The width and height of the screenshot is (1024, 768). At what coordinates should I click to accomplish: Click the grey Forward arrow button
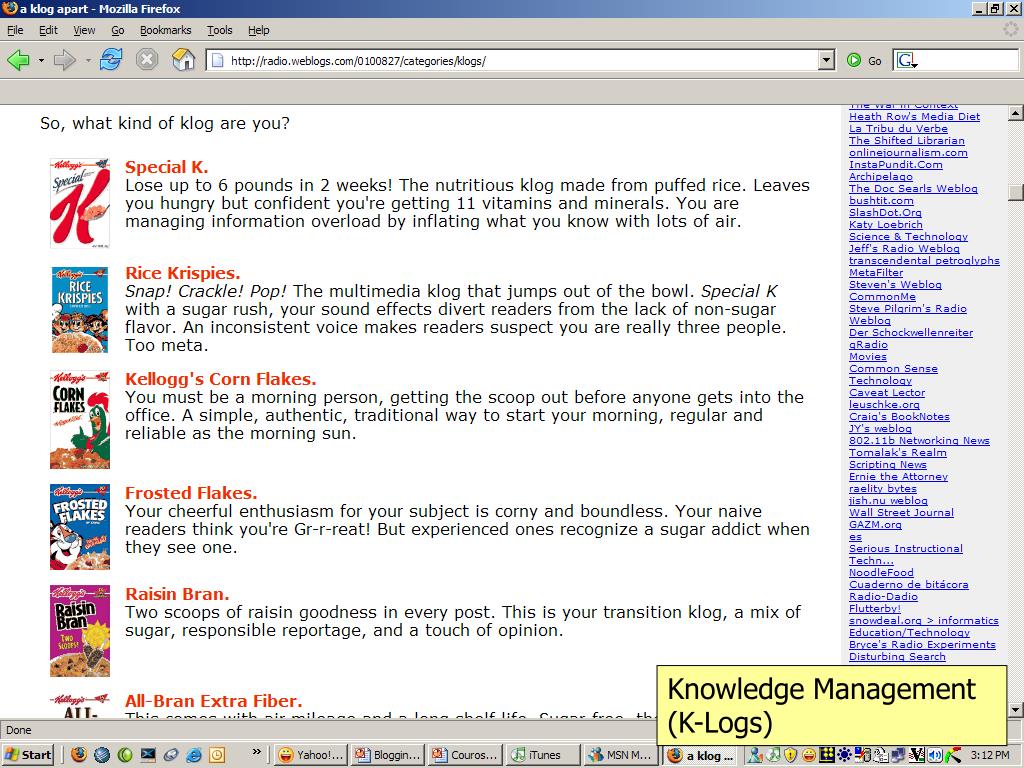pos(65,61)
